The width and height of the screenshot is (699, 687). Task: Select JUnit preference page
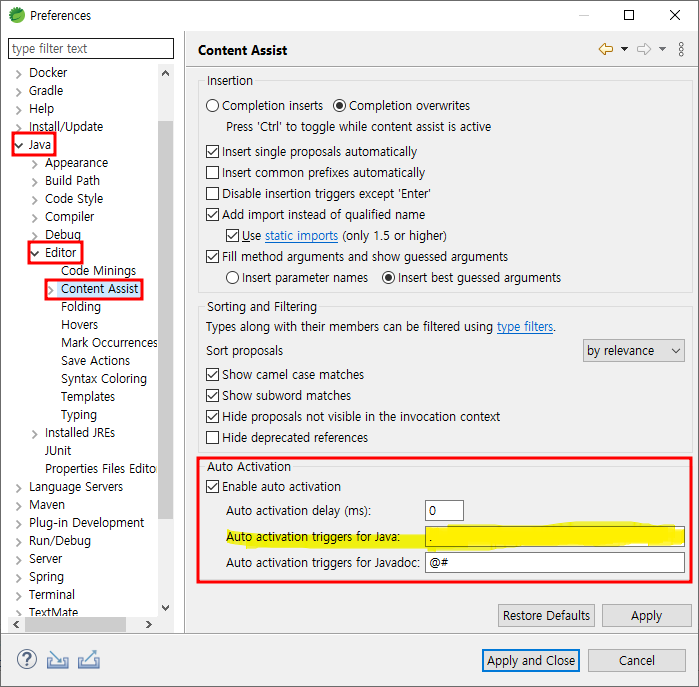pyautogui.click(x=58, y=451)
